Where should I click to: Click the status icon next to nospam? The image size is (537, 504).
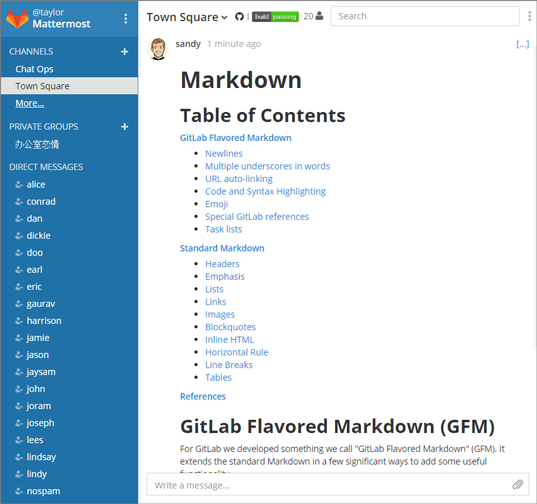pos(19,491)
